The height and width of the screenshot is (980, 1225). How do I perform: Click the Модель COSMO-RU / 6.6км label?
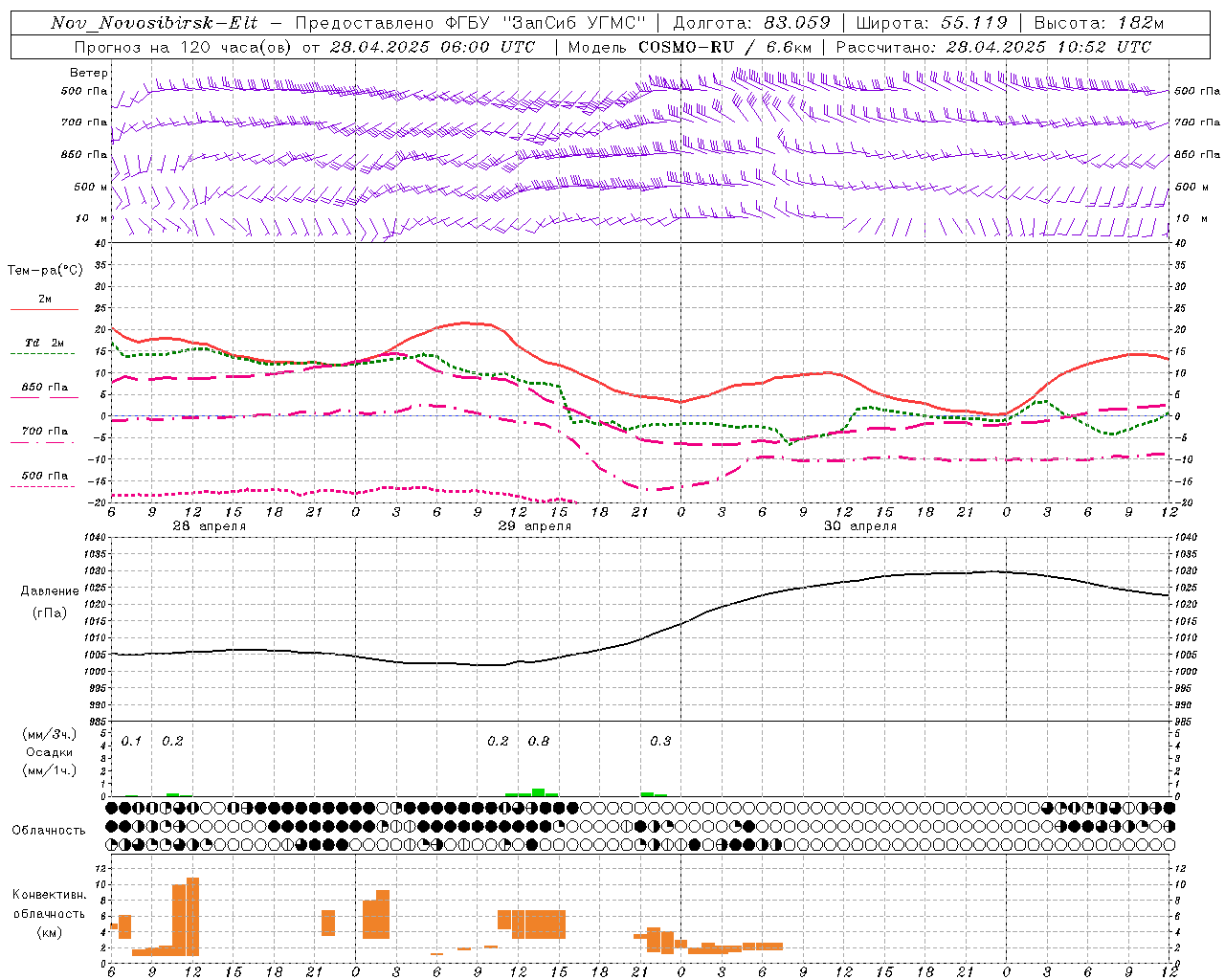[x=690, y=47]
